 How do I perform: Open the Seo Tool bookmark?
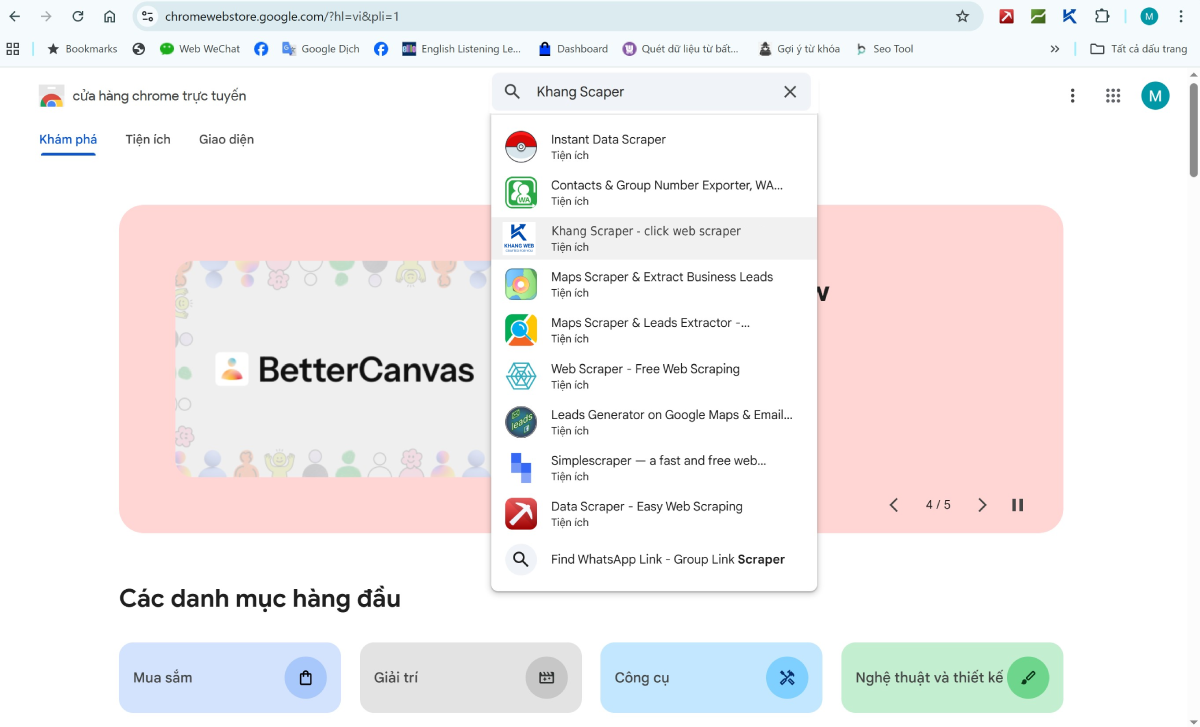884,48
